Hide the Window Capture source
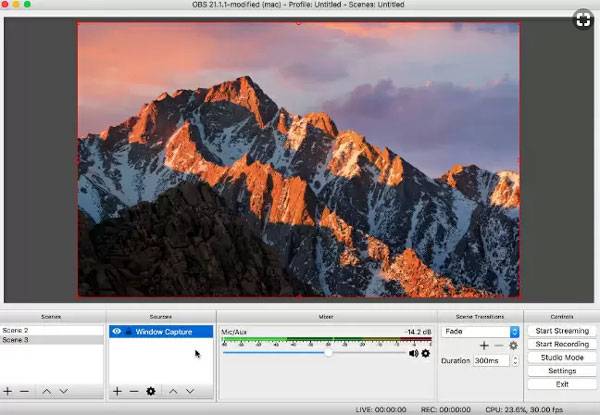 pyautogui.click(x=118, y=331)
